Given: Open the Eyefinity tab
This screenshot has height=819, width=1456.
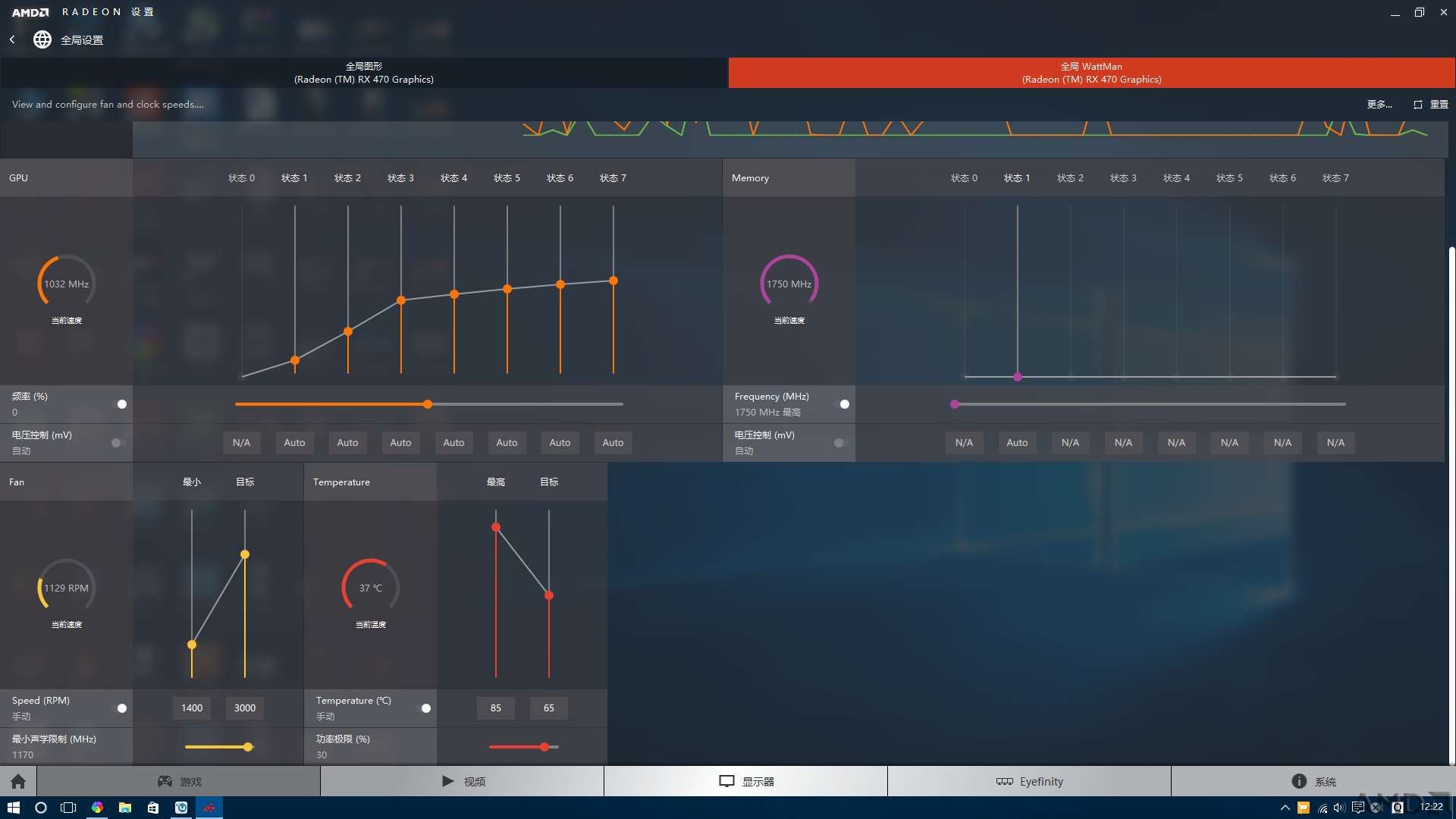Looking at the screenshot, I should 1029,781.
